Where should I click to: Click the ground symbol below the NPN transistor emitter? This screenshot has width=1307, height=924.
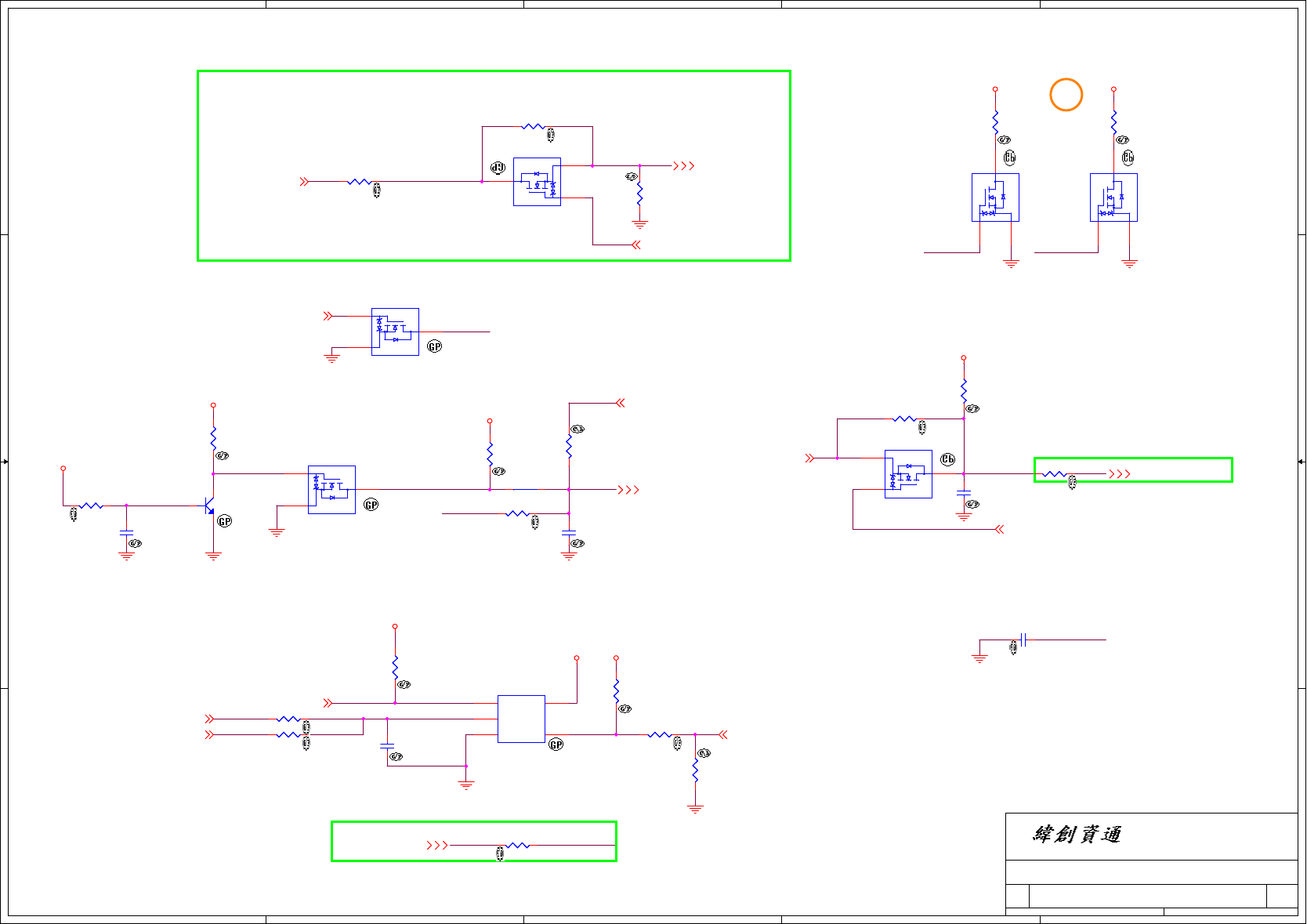pos(213,556)
